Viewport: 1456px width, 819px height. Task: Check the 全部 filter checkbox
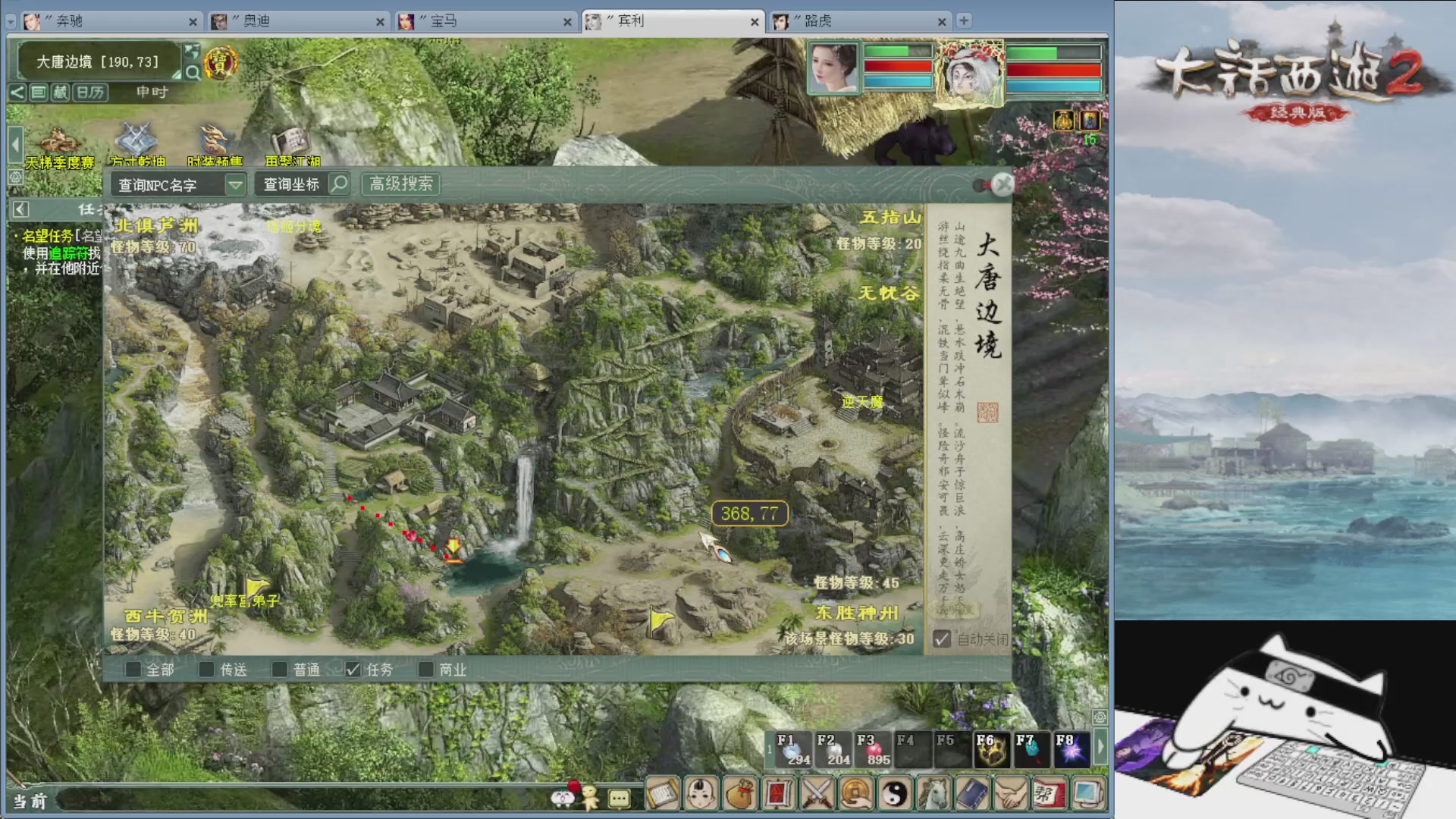click(133, 670)
